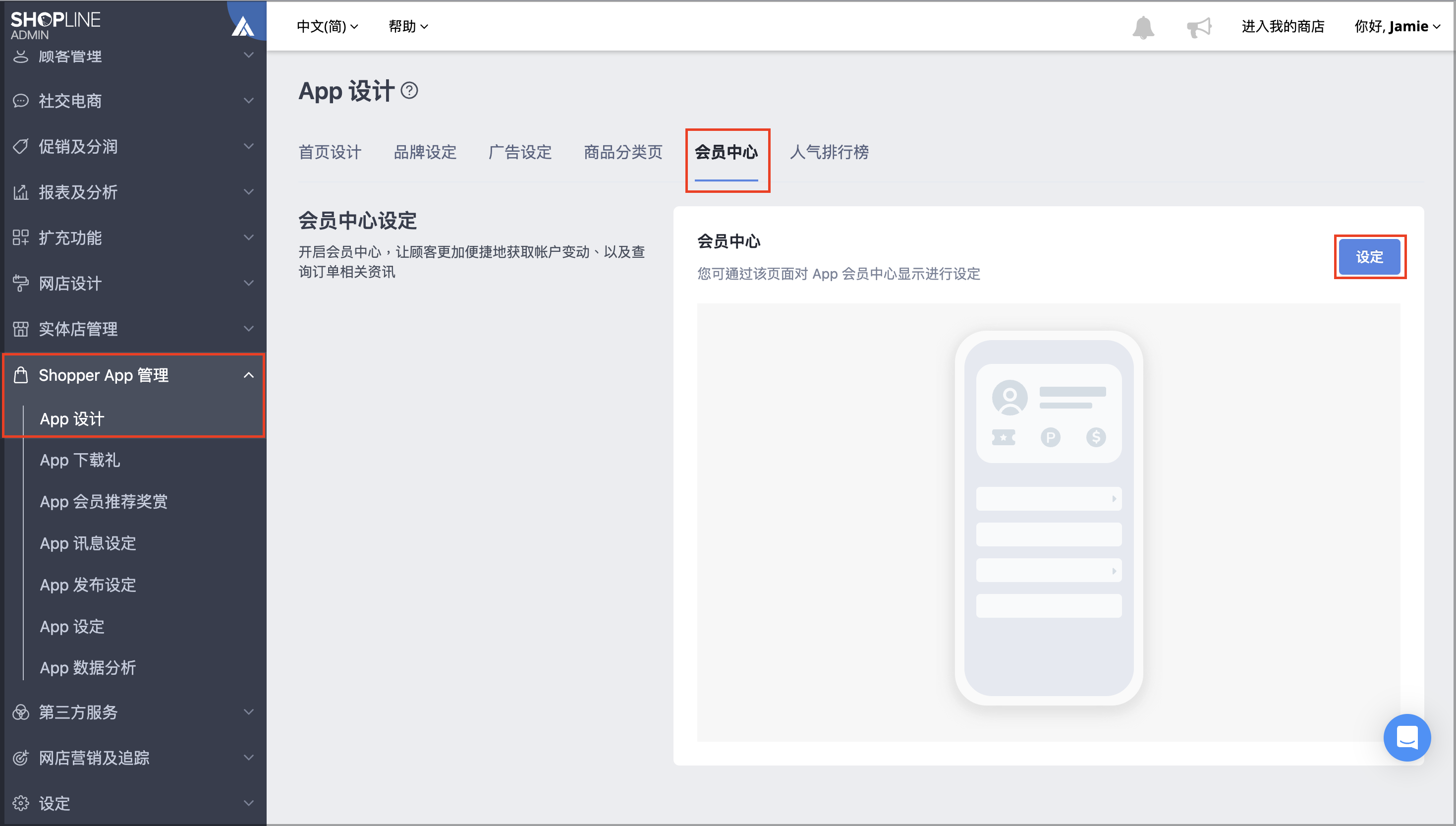Expand the sidebar 设定 section chevron

tap(248, 803)
